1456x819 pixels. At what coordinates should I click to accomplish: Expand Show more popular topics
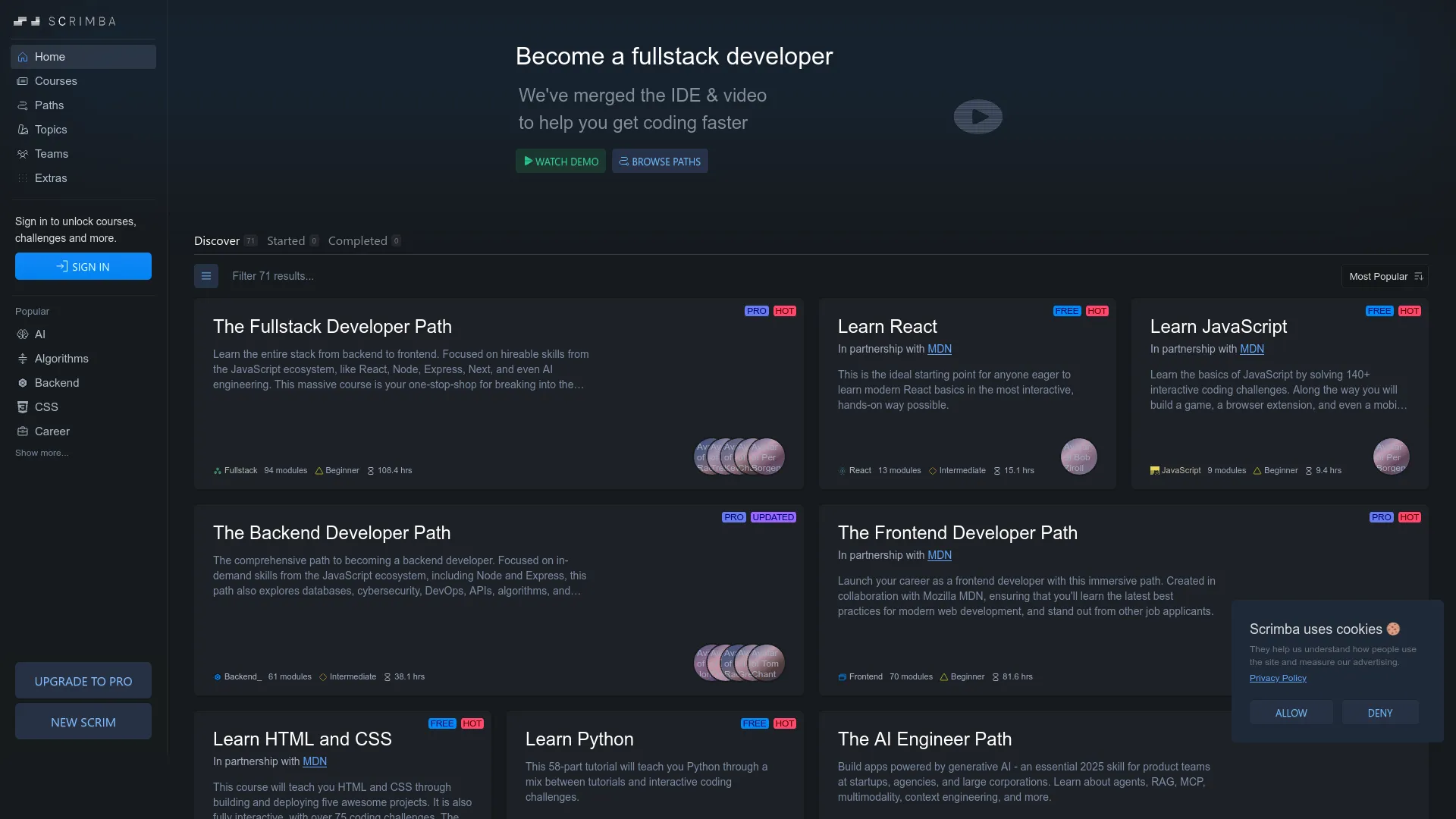[42, 453]
